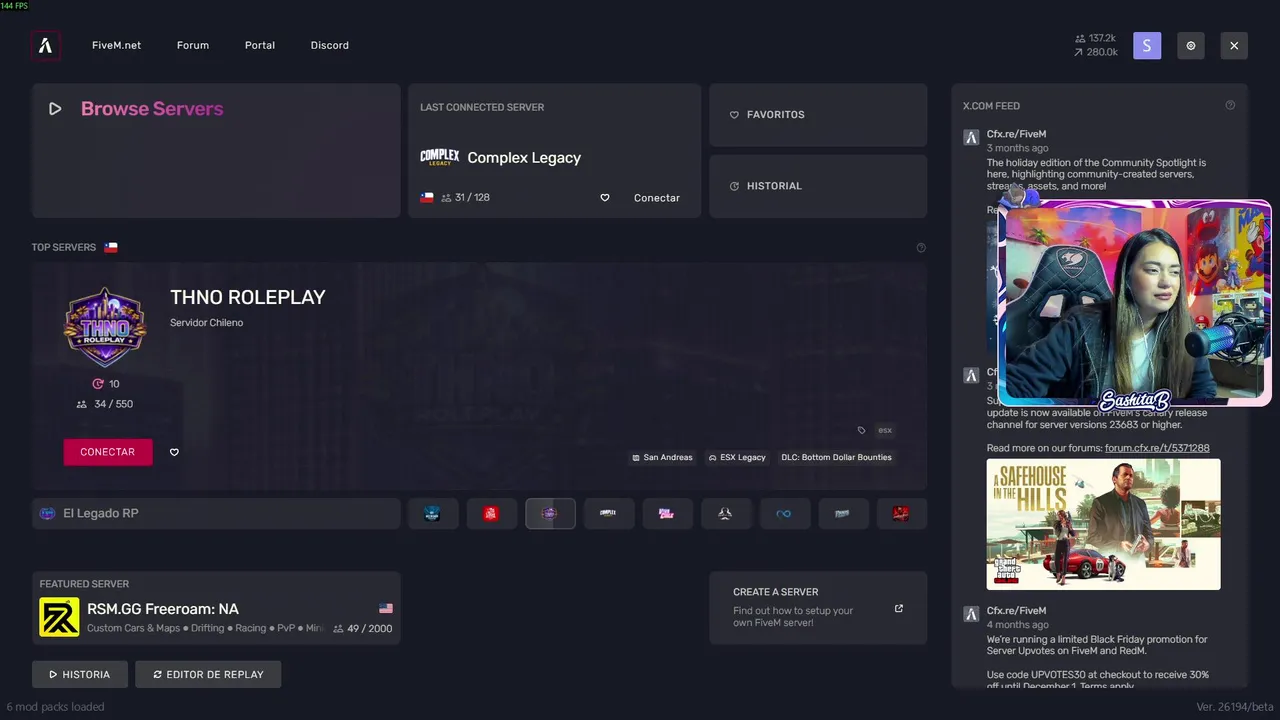Click the Ver. 26194/beta version label
The image size is (1280, 720).
[x=1235, y=707]
